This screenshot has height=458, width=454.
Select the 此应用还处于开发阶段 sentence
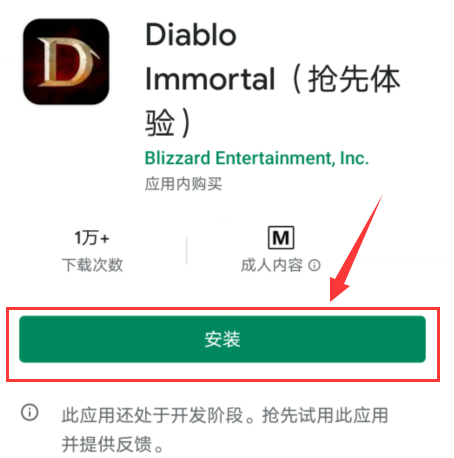[x=152, y=415]
